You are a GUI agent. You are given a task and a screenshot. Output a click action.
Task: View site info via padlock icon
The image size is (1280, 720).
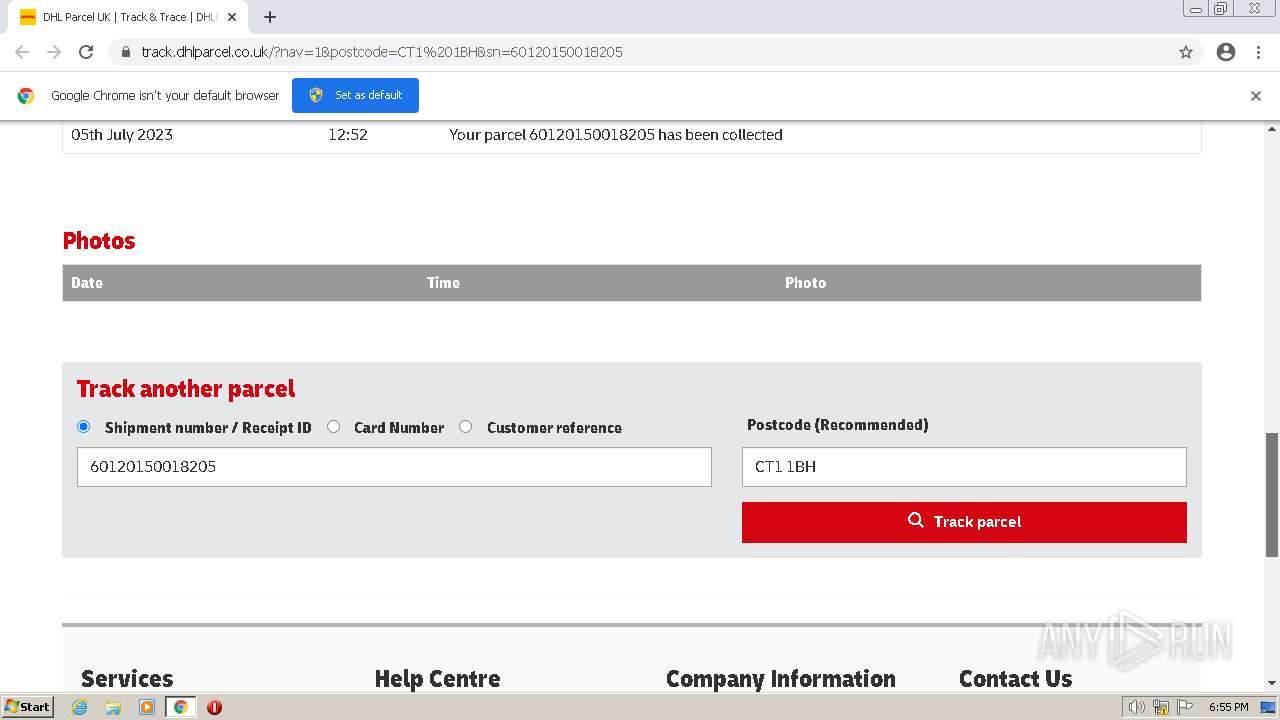(125, 52)
